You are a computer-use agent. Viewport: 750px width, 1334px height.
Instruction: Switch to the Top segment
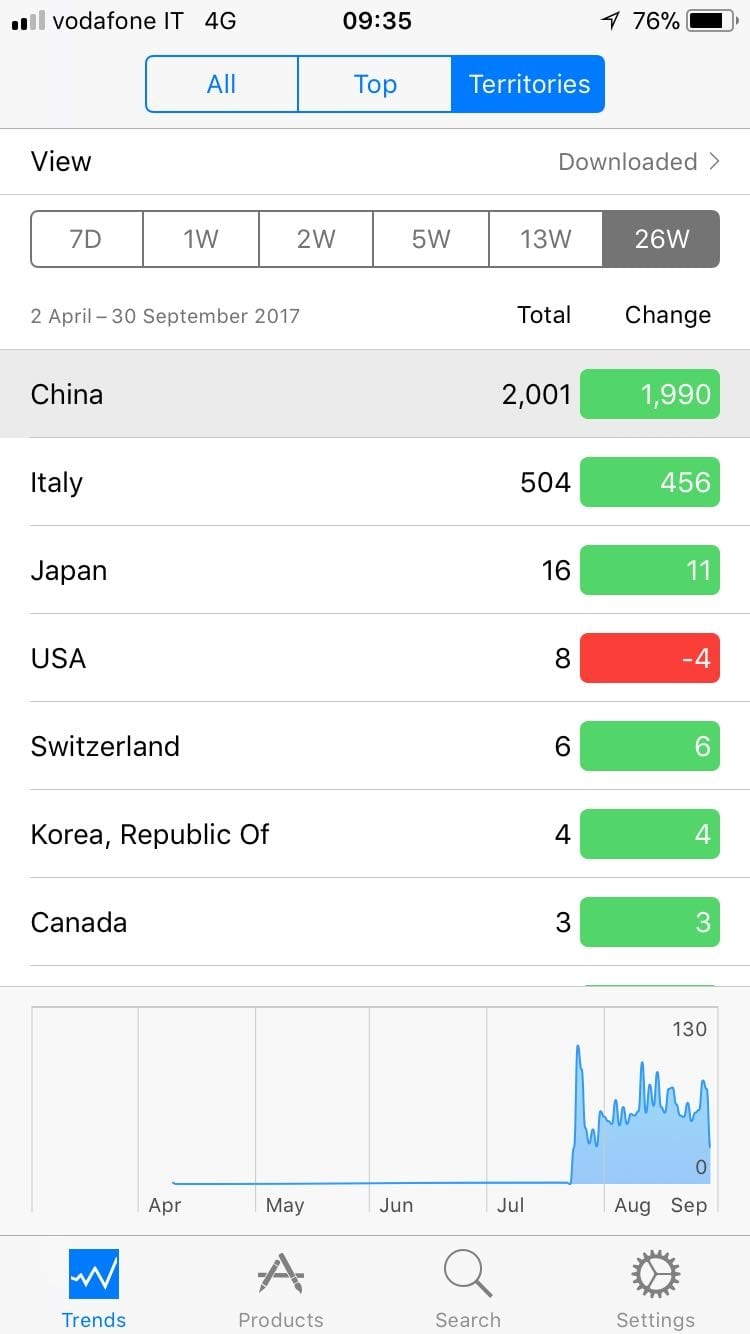pos(375,84)
